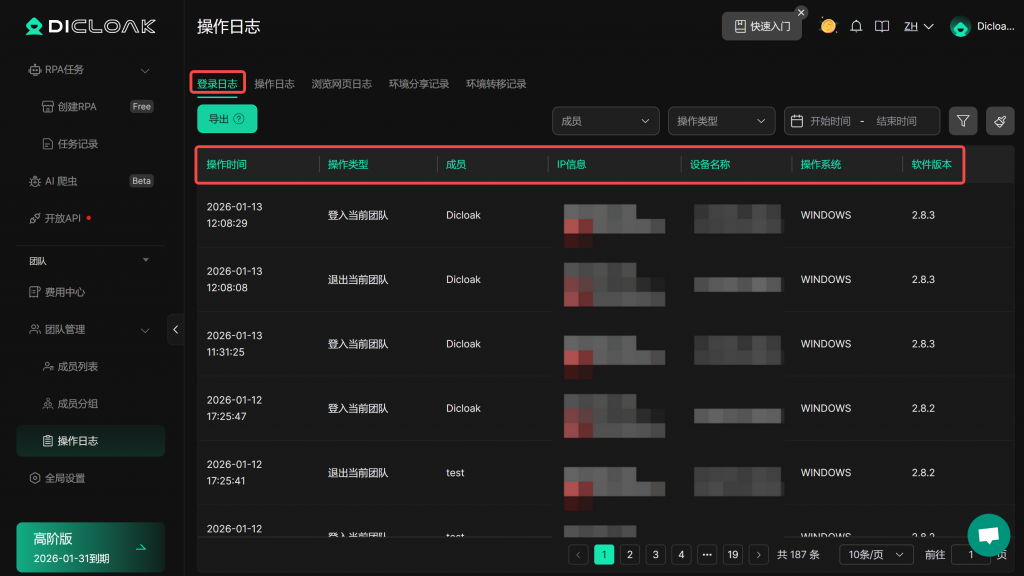The image size is (1024, 576).
Task: Switch to the 浏览网页日志 tab
Action: tap(341, 84)
